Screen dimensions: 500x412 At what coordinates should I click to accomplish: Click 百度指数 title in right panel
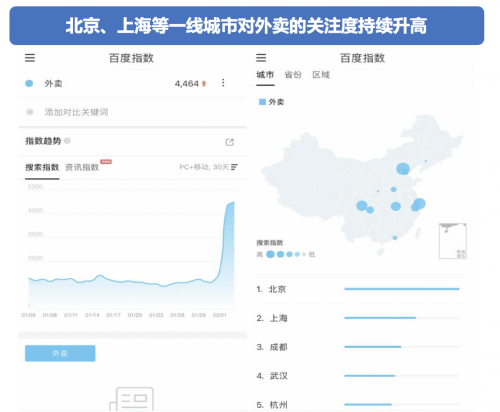tap(362, 58)
